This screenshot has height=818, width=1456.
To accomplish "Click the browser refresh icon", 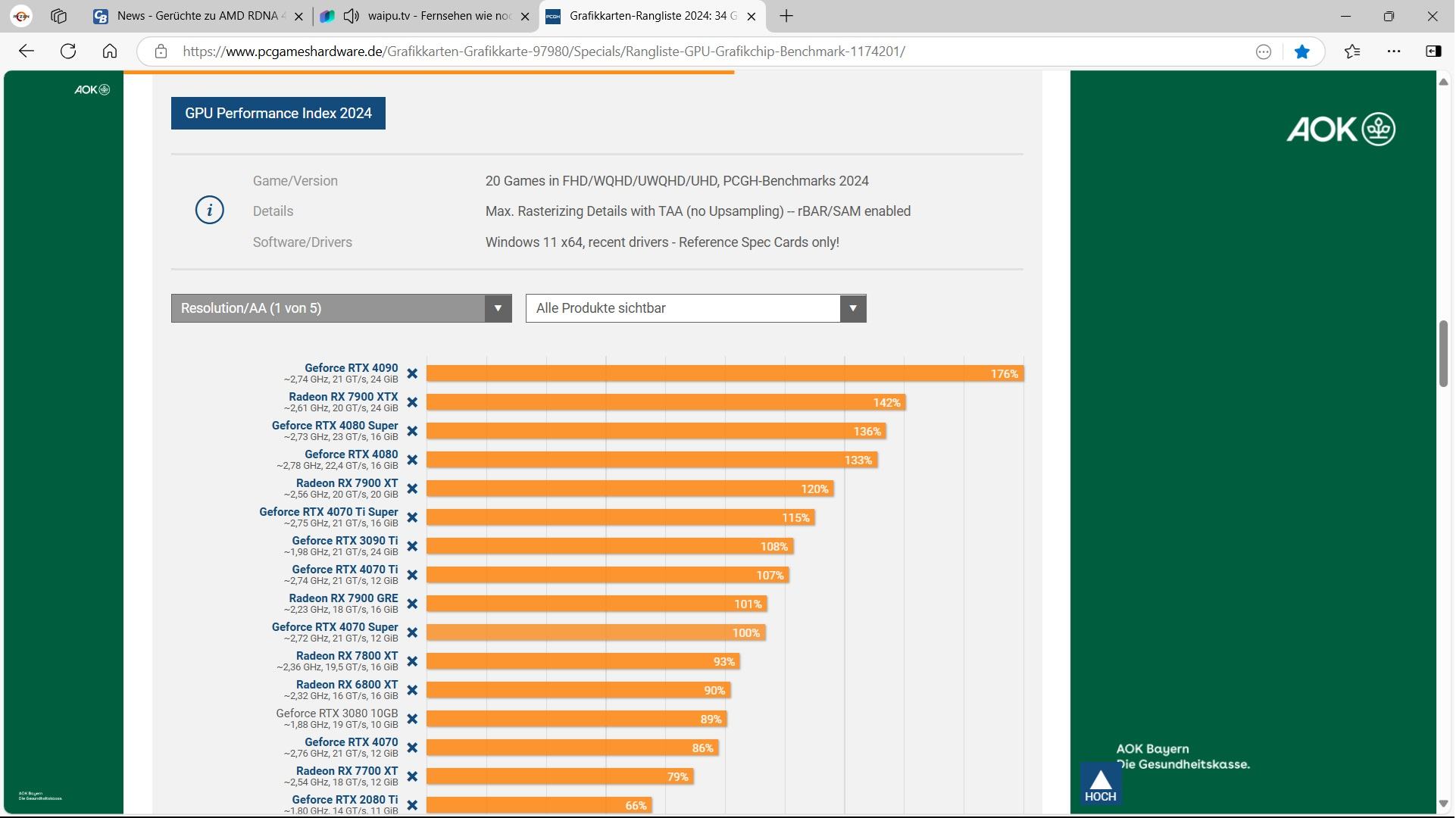I will coord(68,52).
